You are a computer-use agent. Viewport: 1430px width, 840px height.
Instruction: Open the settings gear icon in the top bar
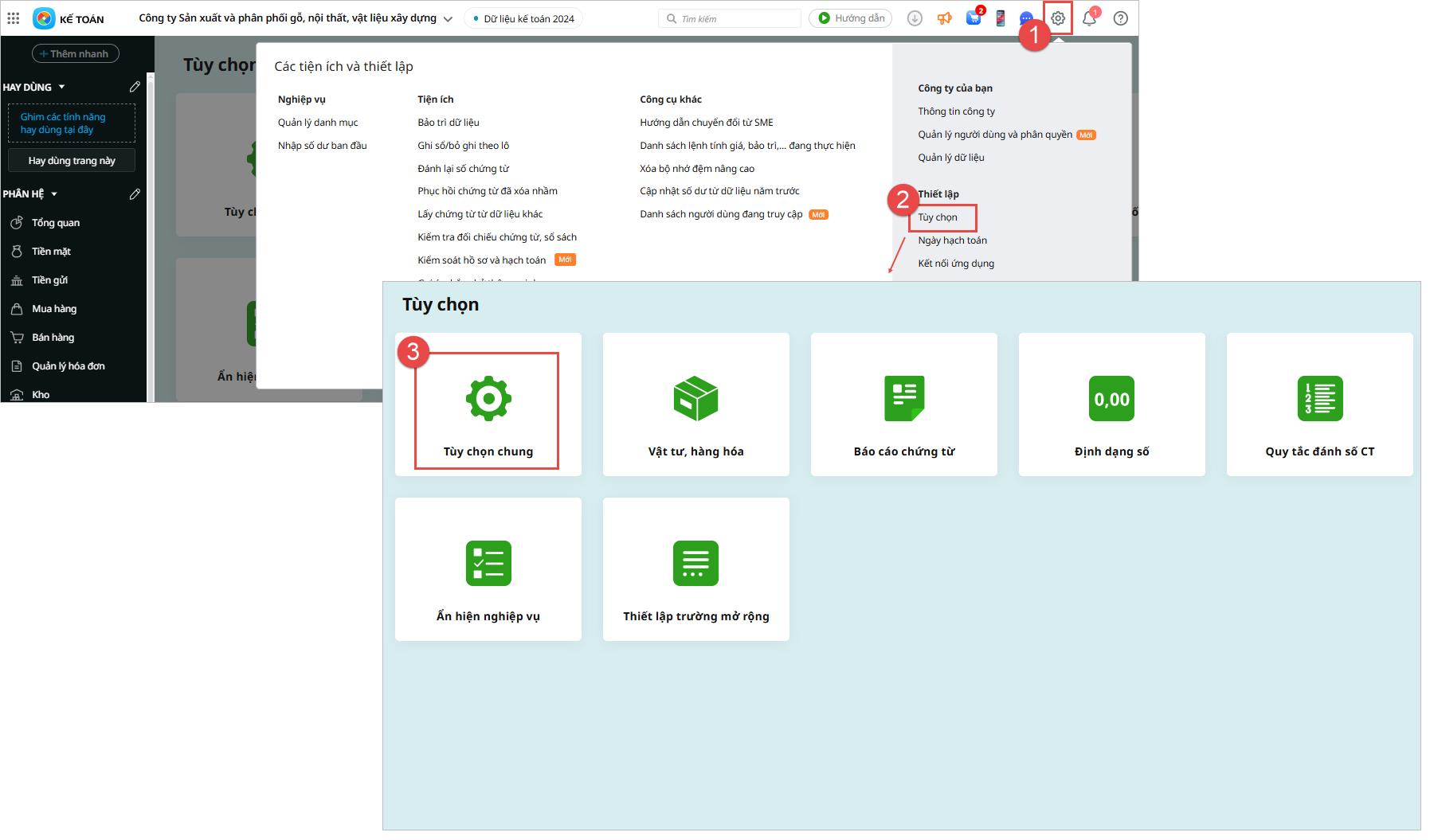pyautogui.click(x=1057, y=18)
